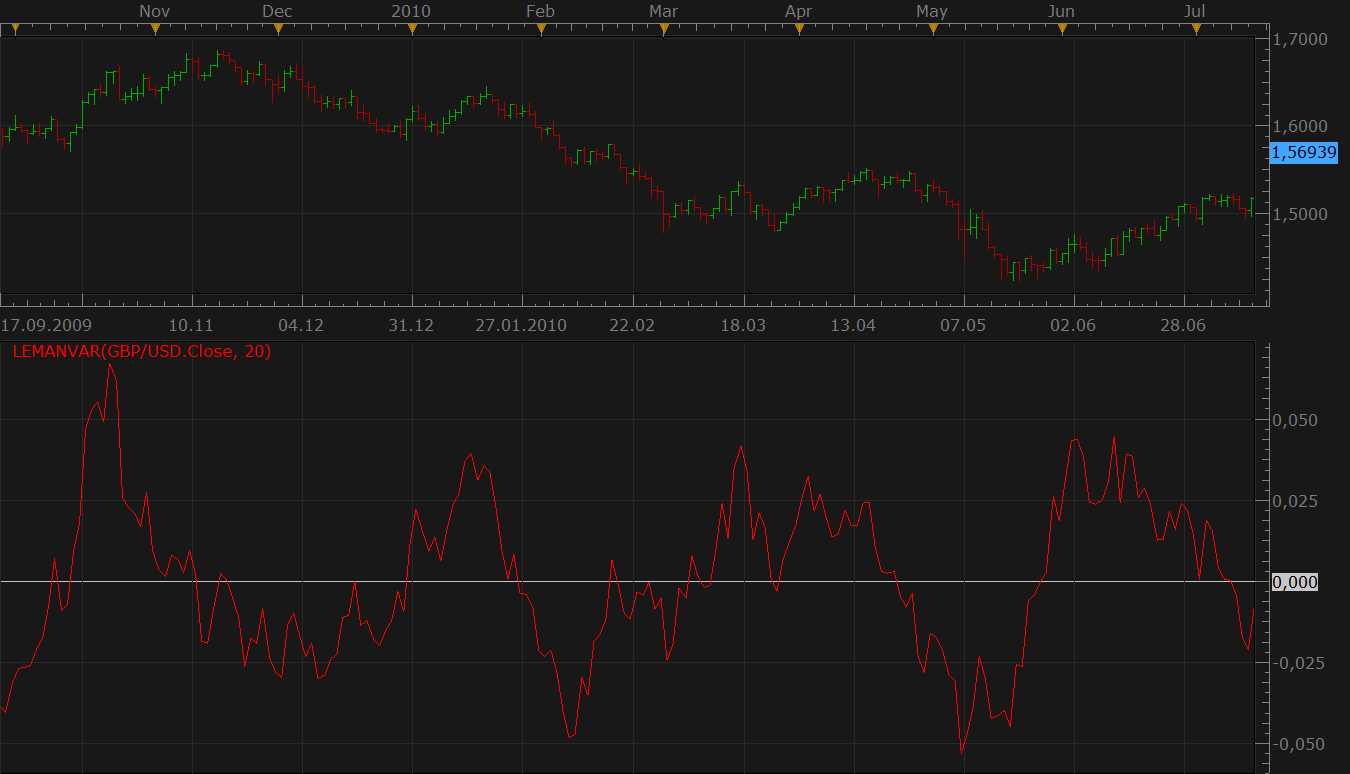Click the Nov month marker triangle
Screen dimensions: 1350x774
[155, 29]
